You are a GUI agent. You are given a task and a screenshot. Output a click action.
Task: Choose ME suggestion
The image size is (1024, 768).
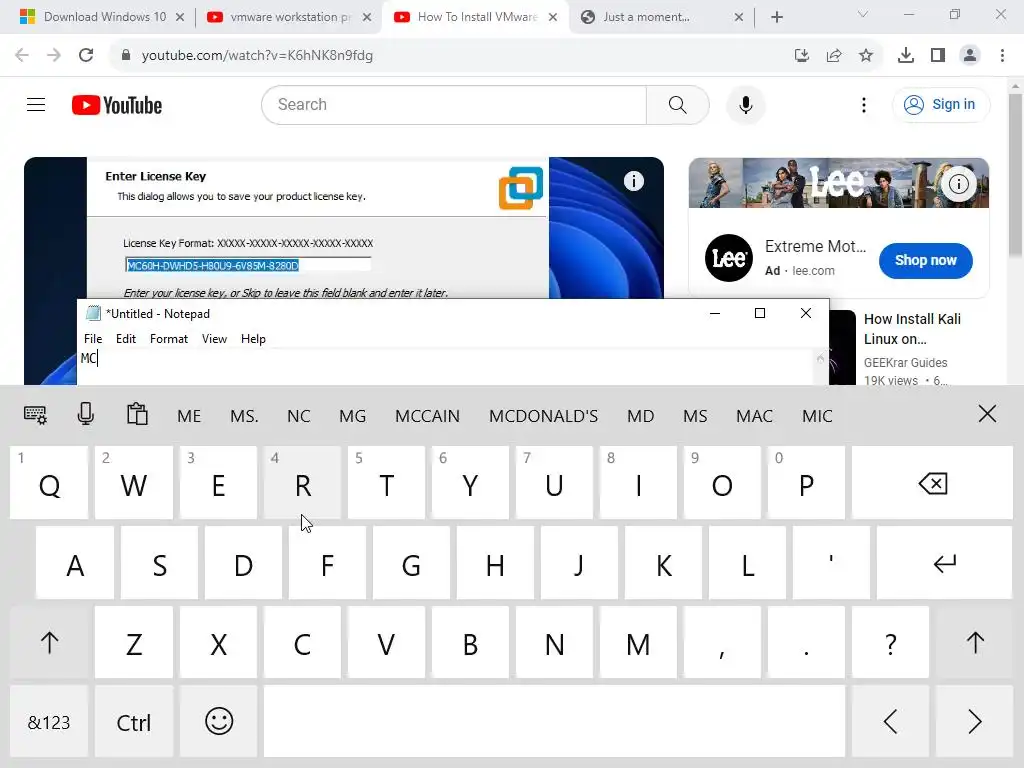click(189, 415)
